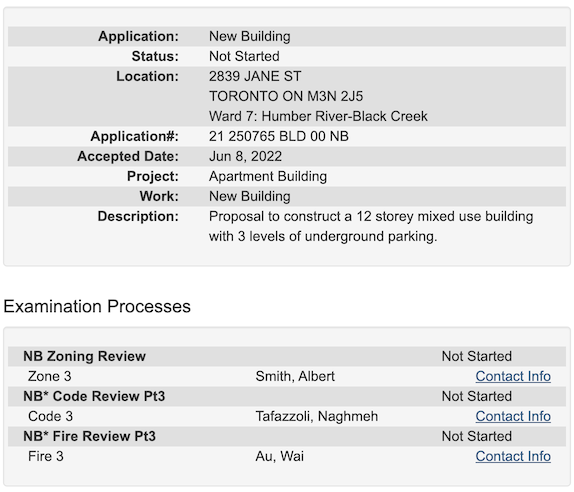The height and width of the screenshot is (492, 574).
Task: Open Contact Info for Tafazzoli, Naghmeh
Action: 513,416
